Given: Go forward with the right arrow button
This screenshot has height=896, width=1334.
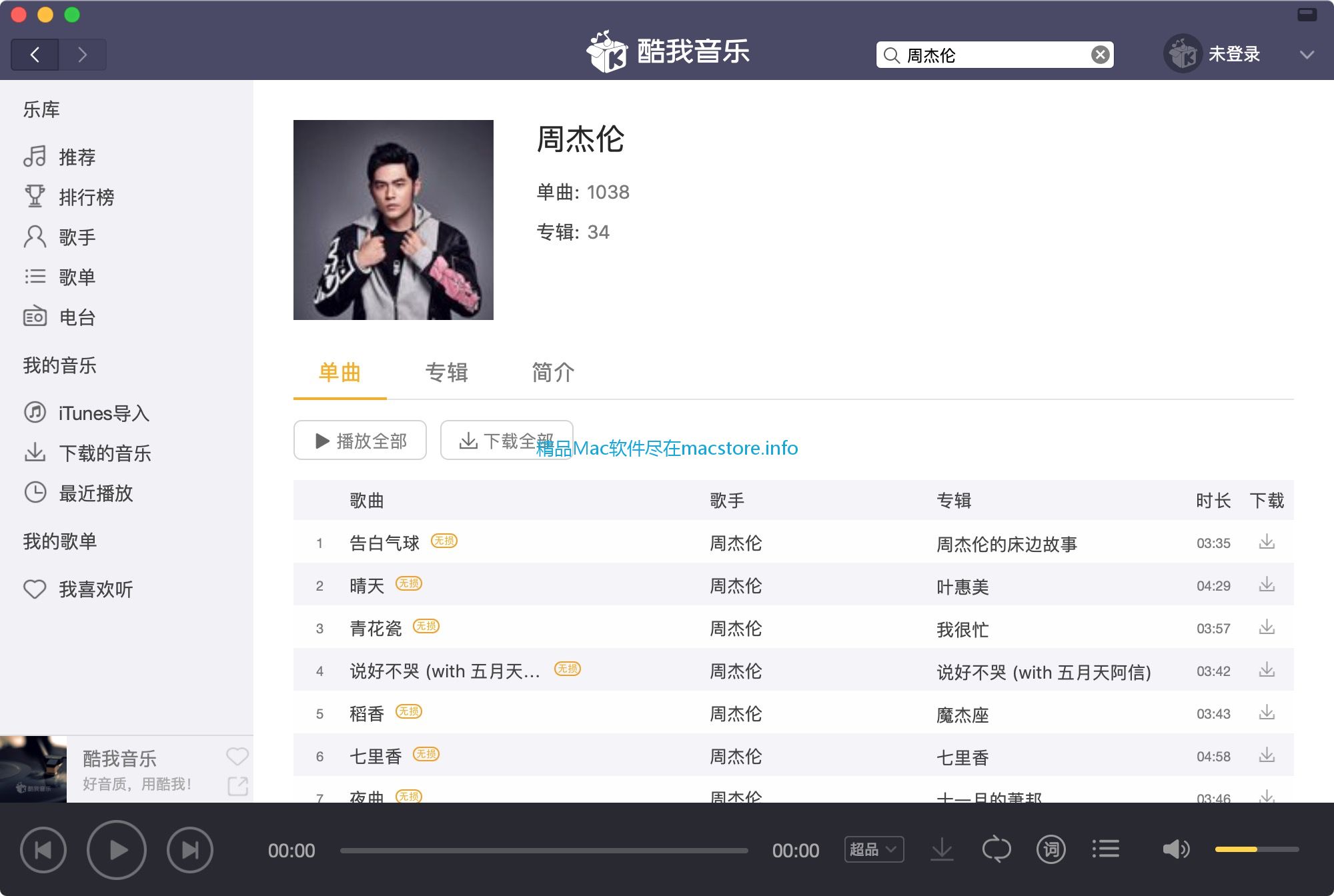Looking at the screenshot, I should pyautogui.click(x=82, y=55).
